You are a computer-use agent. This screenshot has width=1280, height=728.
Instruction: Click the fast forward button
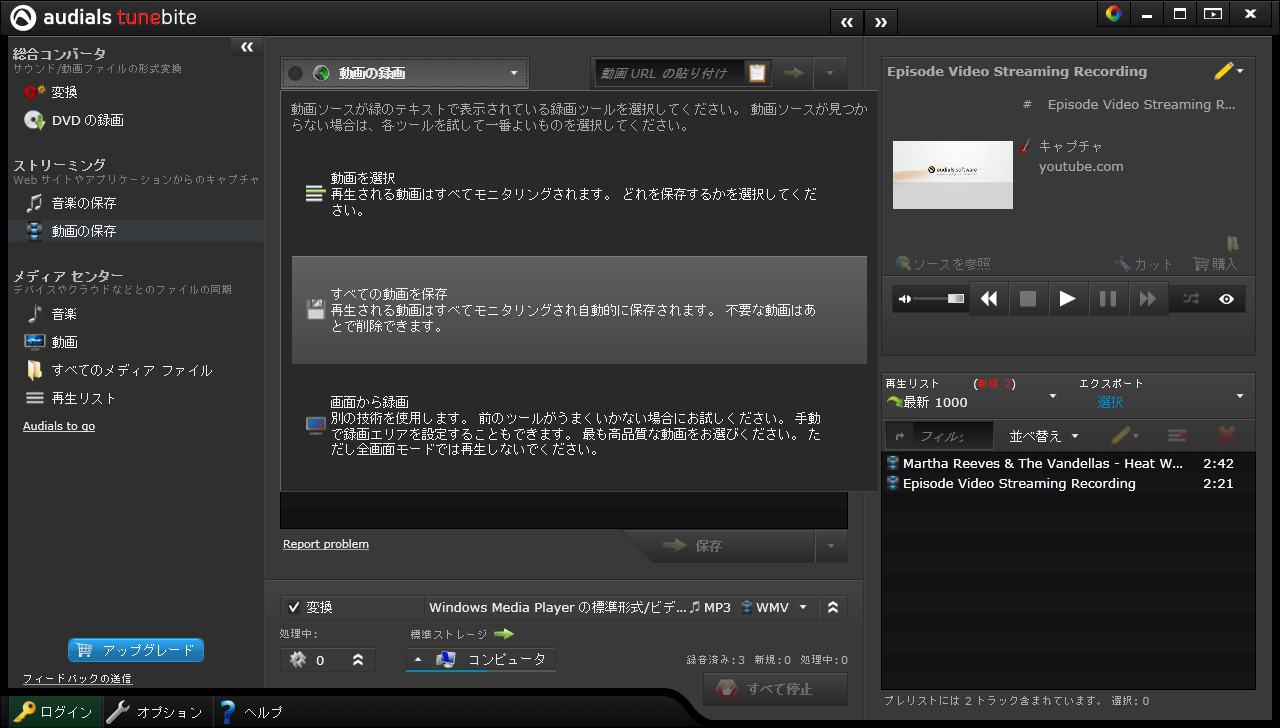click(1148, 299)
